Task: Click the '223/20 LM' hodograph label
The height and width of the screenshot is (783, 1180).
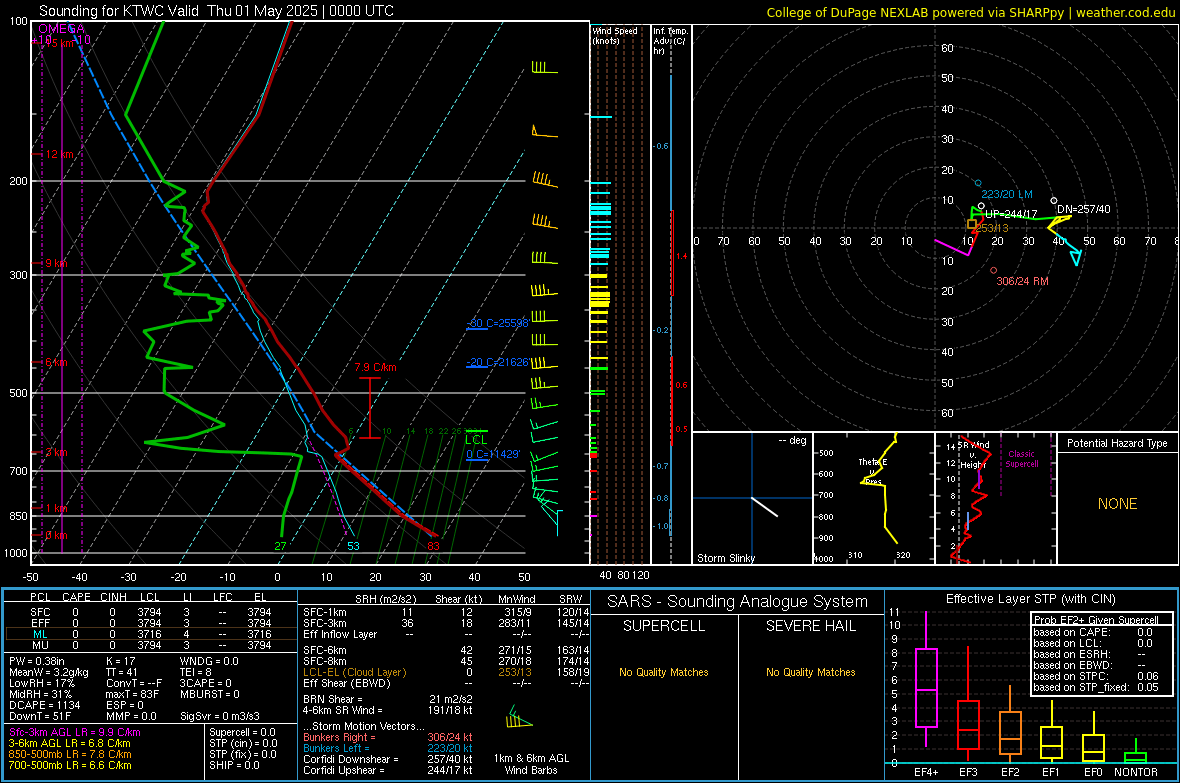Action: [1007, 194]
